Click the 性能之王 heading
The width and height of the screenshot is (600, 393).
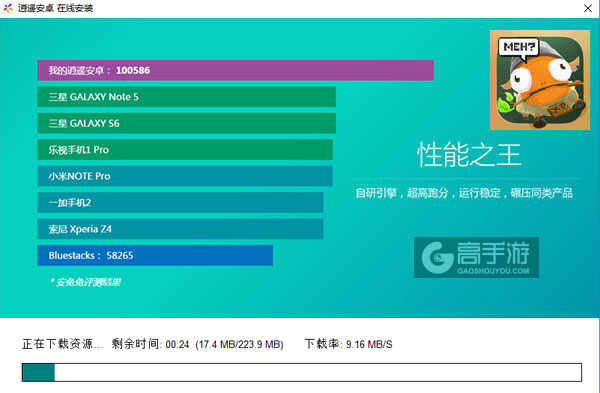(x=469, y=155)
